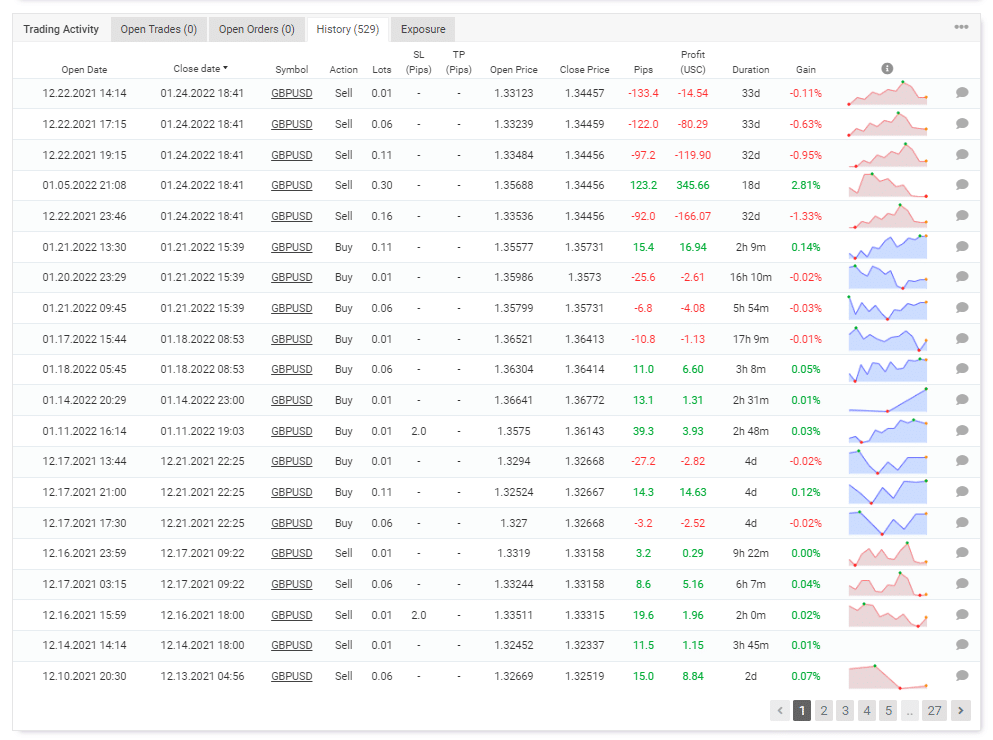Screen dimensions: 993x740
Task: Sort by the Close date column arrow
Action: pyautogui.click(x=225, y=68)
